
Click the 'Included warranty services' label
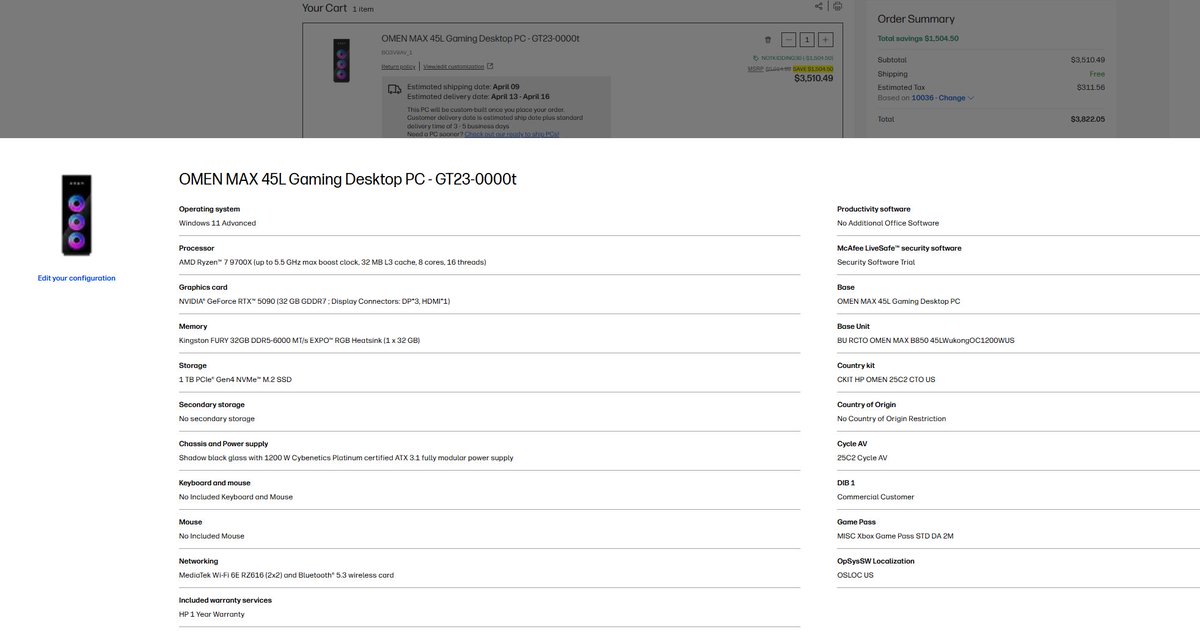(x=225, y=600)
